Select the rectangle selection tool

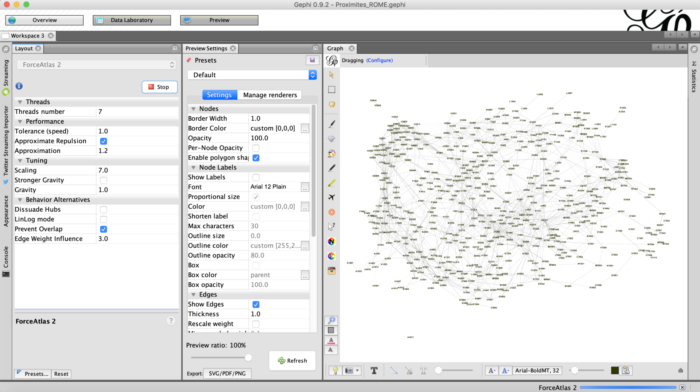coord(331,90)
